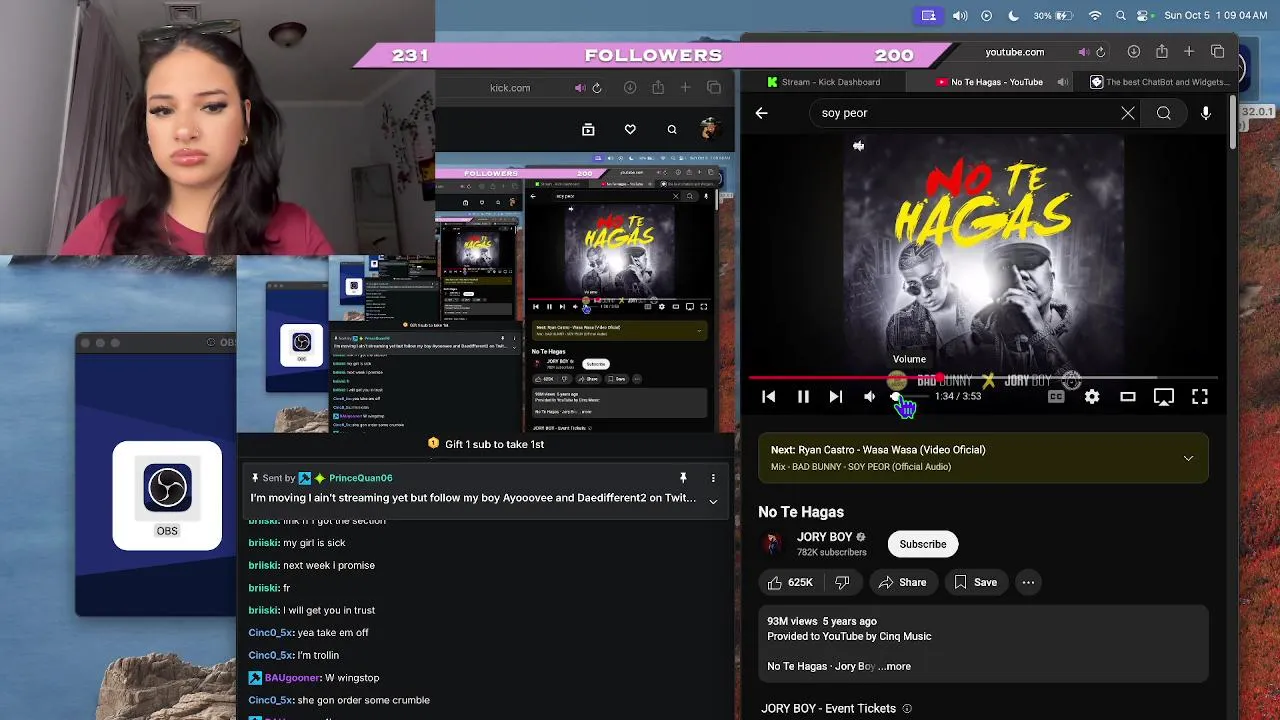The width and height of the screenshot is (1280, 720).
Task: Open the clock showing Sun Oct 5
Action: pos(1217,16)
